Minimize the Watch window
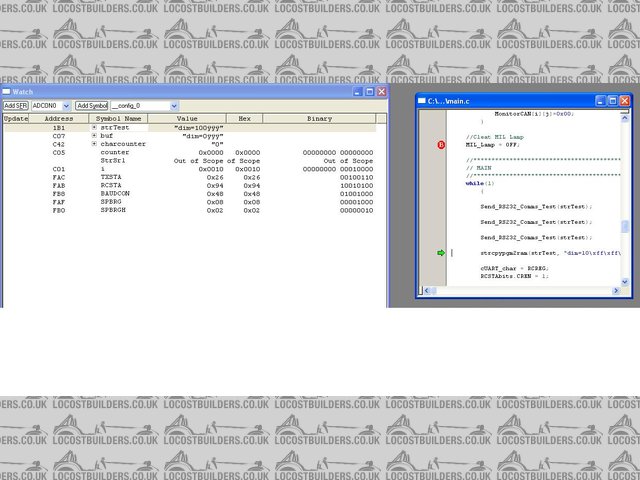640x480 pixels. point(355,91)
